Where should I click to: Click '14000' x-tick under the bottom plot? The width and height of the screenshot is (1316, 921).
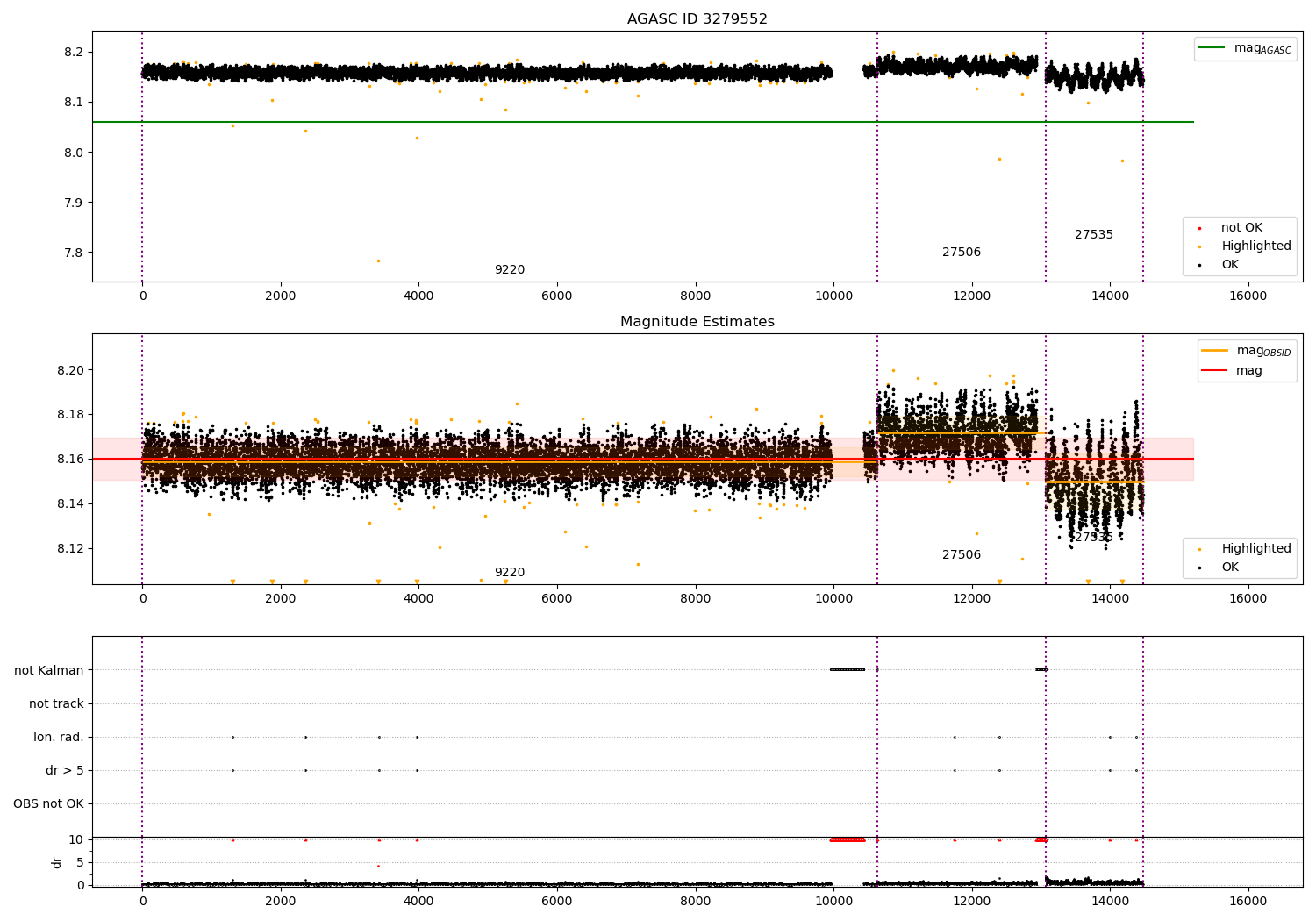click(x=1110, y=901)
